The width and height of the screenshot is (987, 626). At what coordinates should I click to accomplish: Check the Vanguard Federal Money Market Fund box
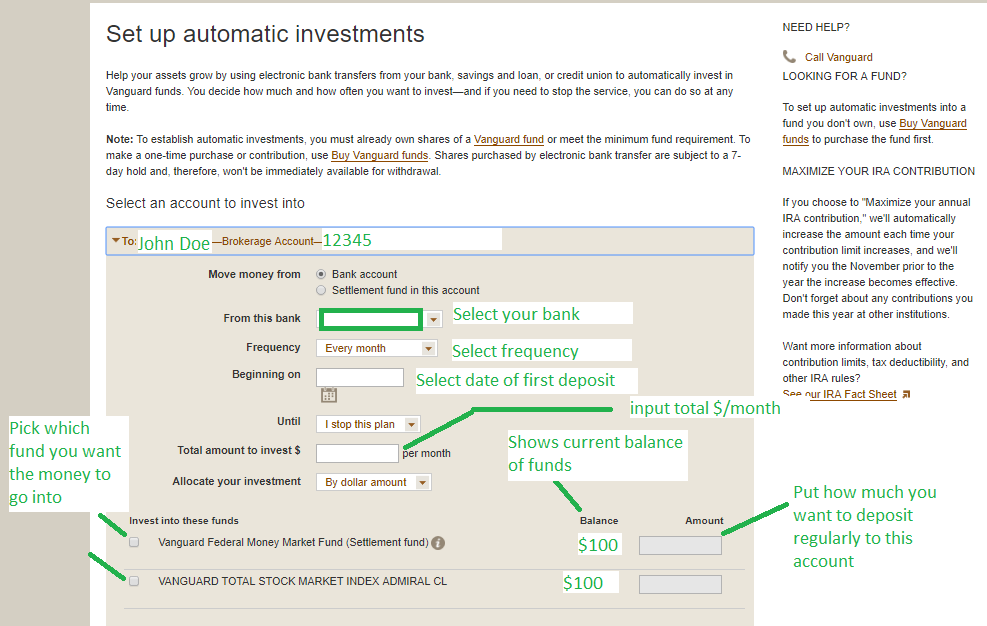pos(134,542)
